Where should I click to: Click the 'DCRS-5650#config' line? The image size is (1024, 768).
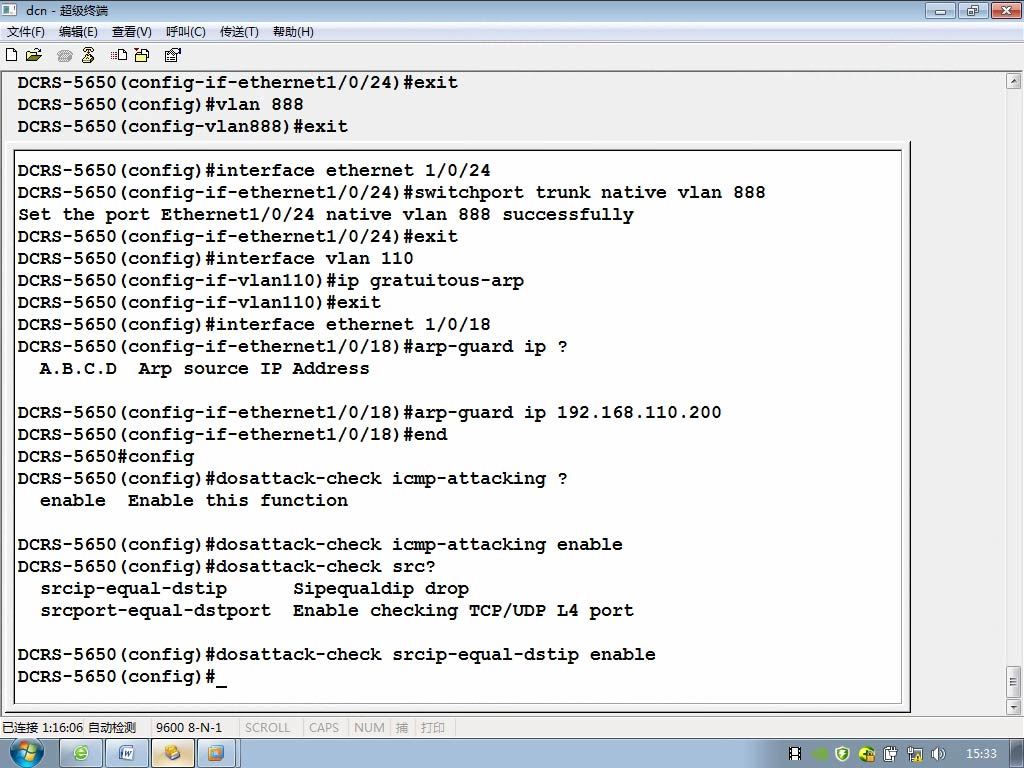[x=106, y=456]
